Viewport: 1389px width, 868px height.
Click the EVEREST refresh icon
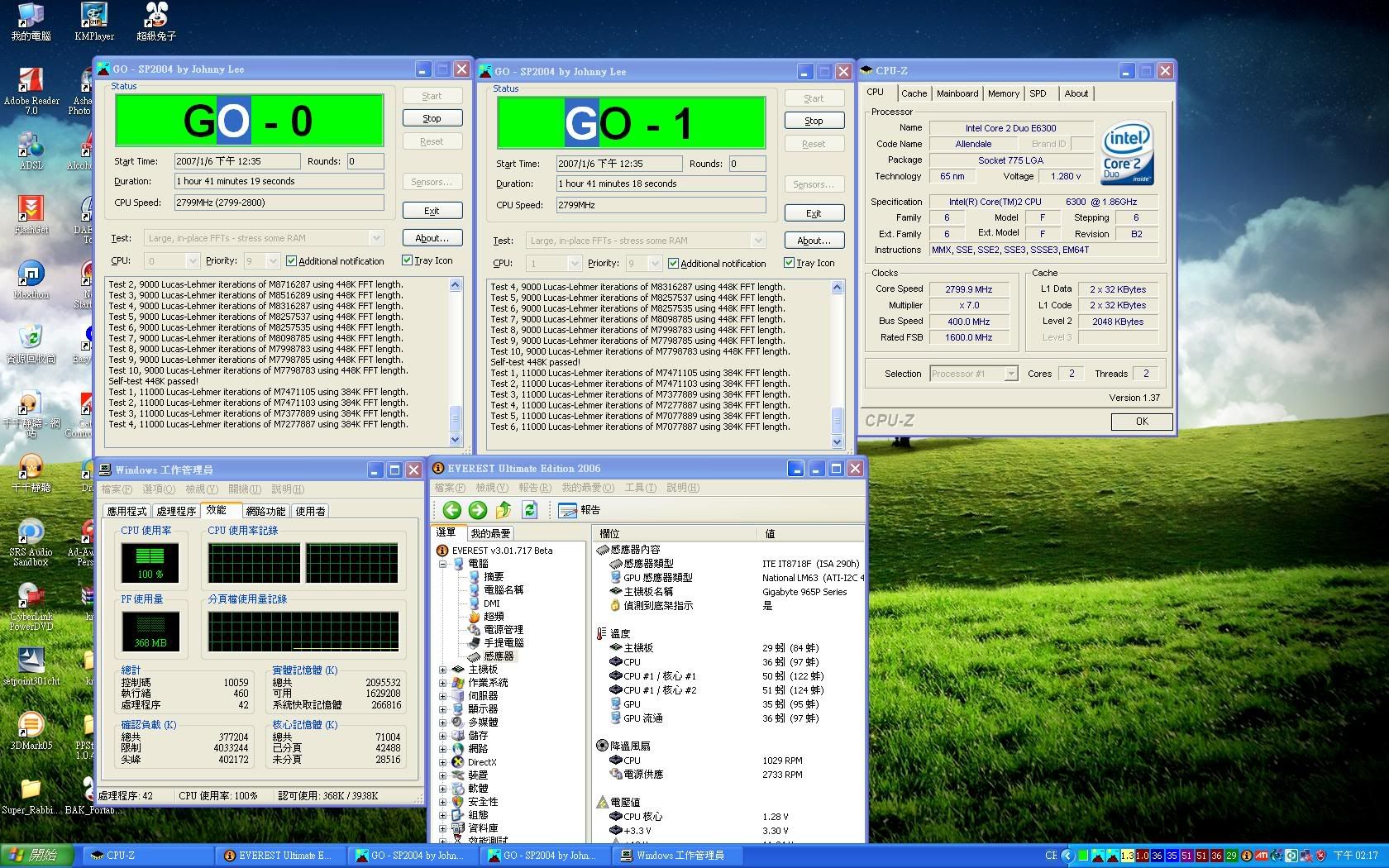[530, 510]
